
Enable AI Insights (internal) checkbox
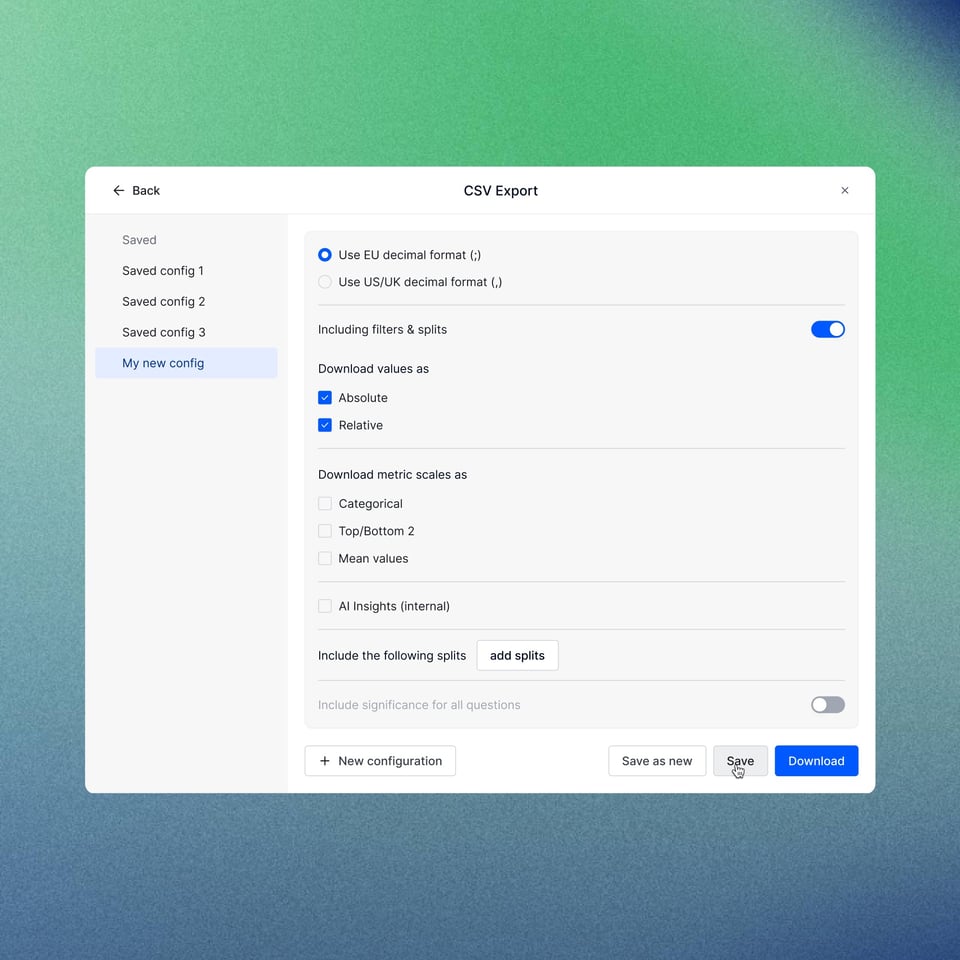[325, 606]
